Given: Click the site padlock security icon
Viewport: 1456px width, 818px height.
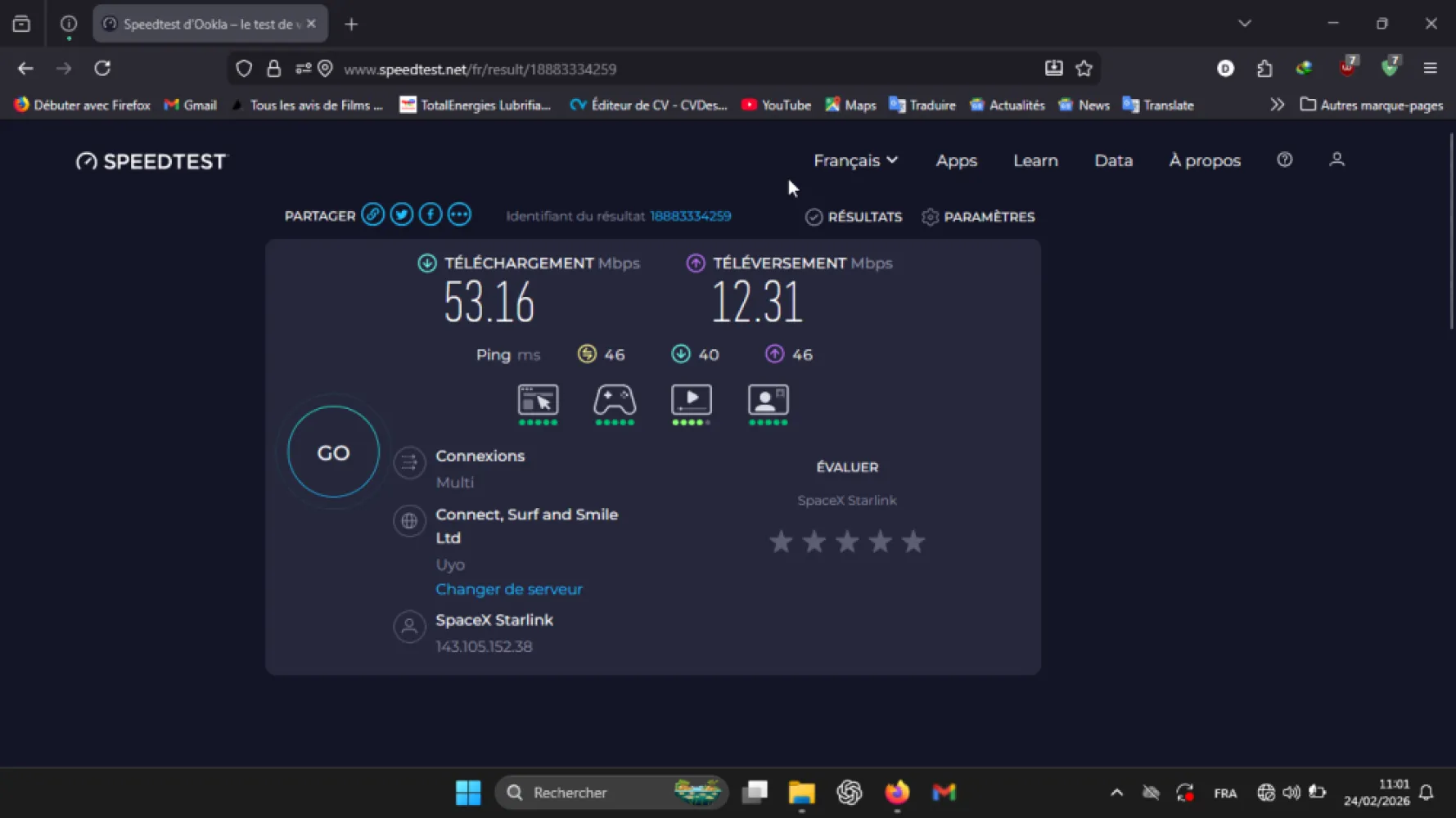Looking at the screenshot, I should pos(274,69).
